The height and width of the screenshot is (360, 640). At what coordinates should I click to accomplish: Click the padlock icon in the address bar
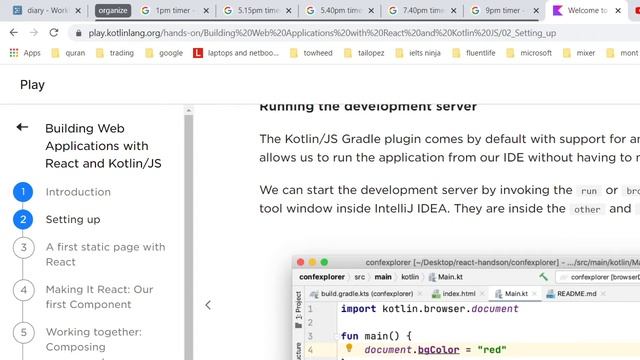tap(78, 33)
